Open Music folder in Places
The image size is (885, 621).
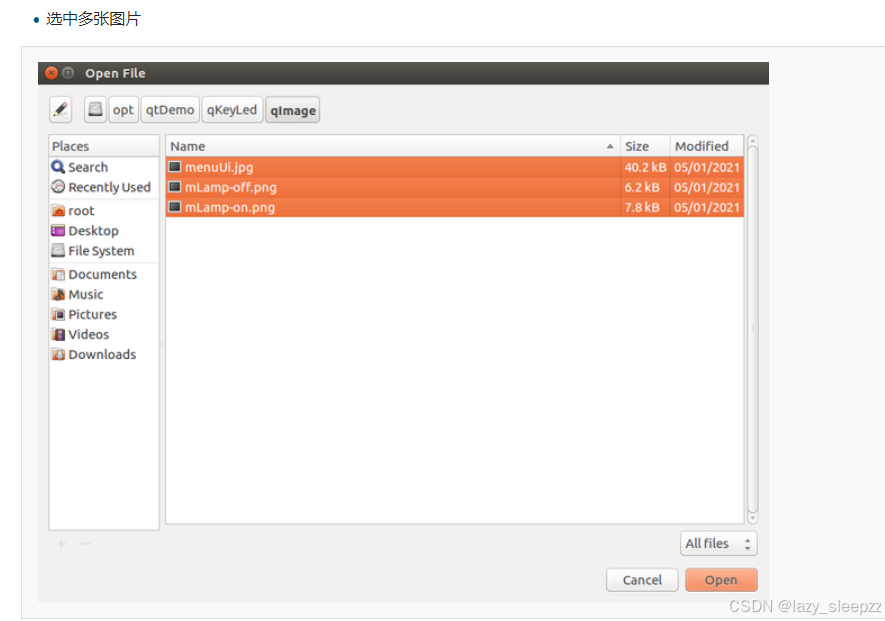click(x=104, y=294)
